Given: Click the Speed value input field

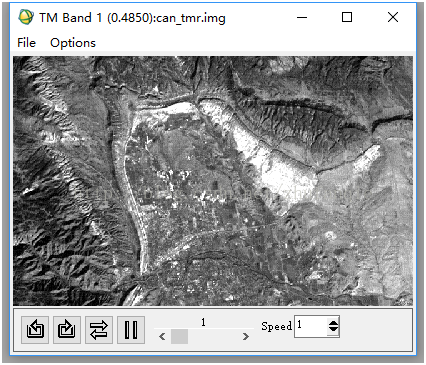Looking at the screenshot, I should (x=311, y=326).
